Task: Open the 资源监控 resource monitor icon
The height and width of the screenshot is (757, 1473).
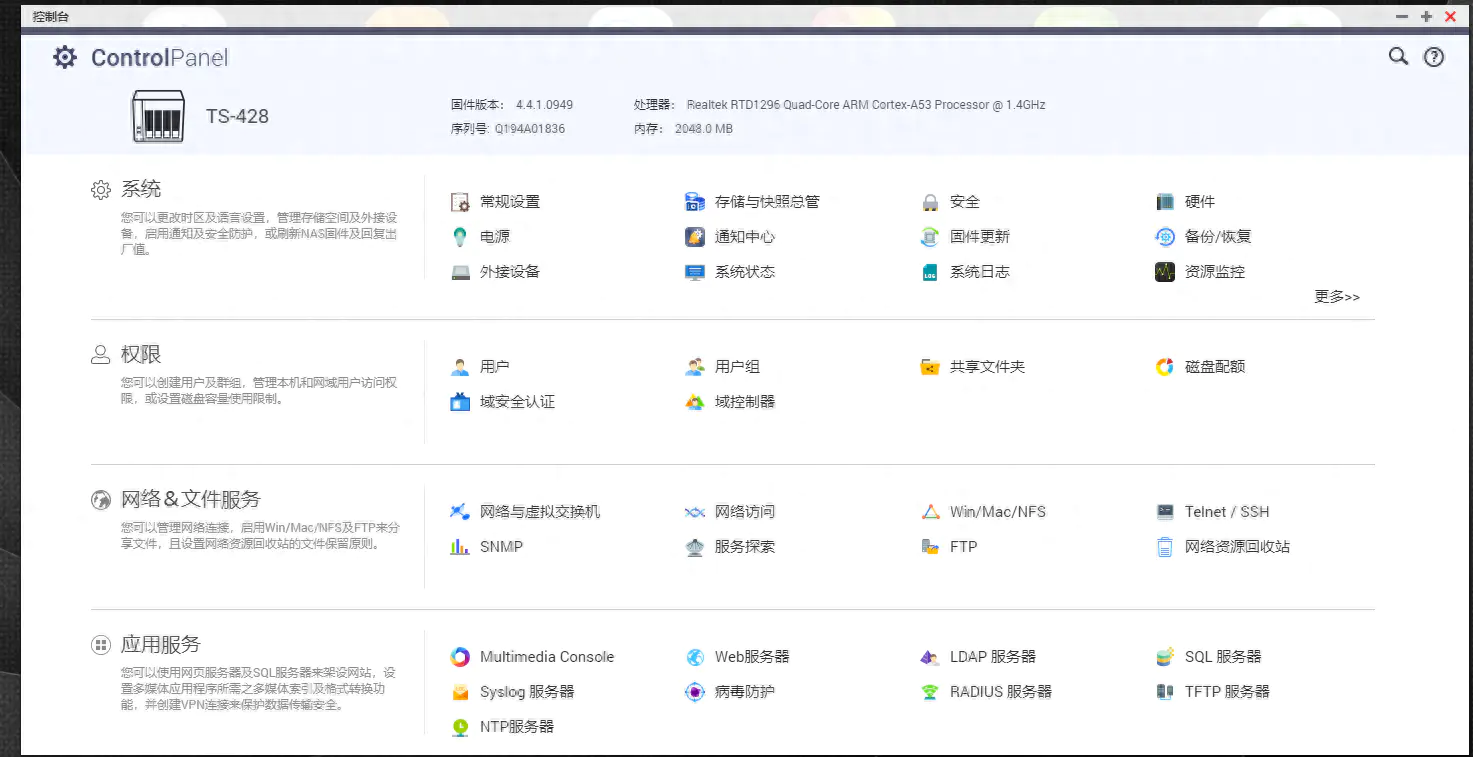Action: [x=1165, y=272]
